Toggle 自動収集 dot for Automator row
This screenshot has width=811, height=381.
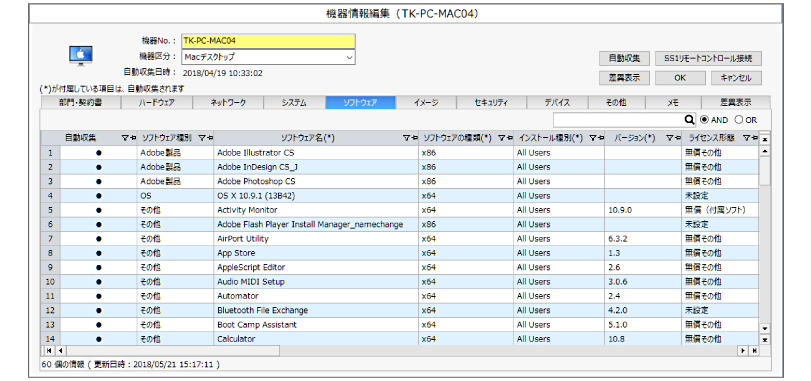point(99,296)
